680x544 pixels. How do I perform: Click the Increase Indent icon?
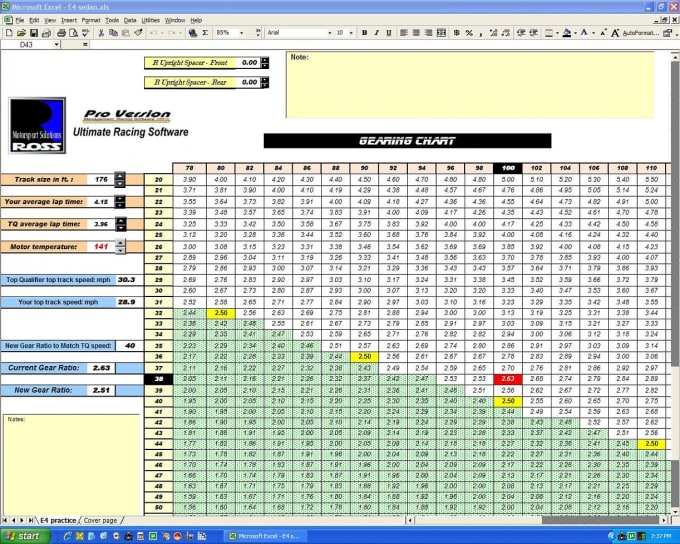pos(533,33)
